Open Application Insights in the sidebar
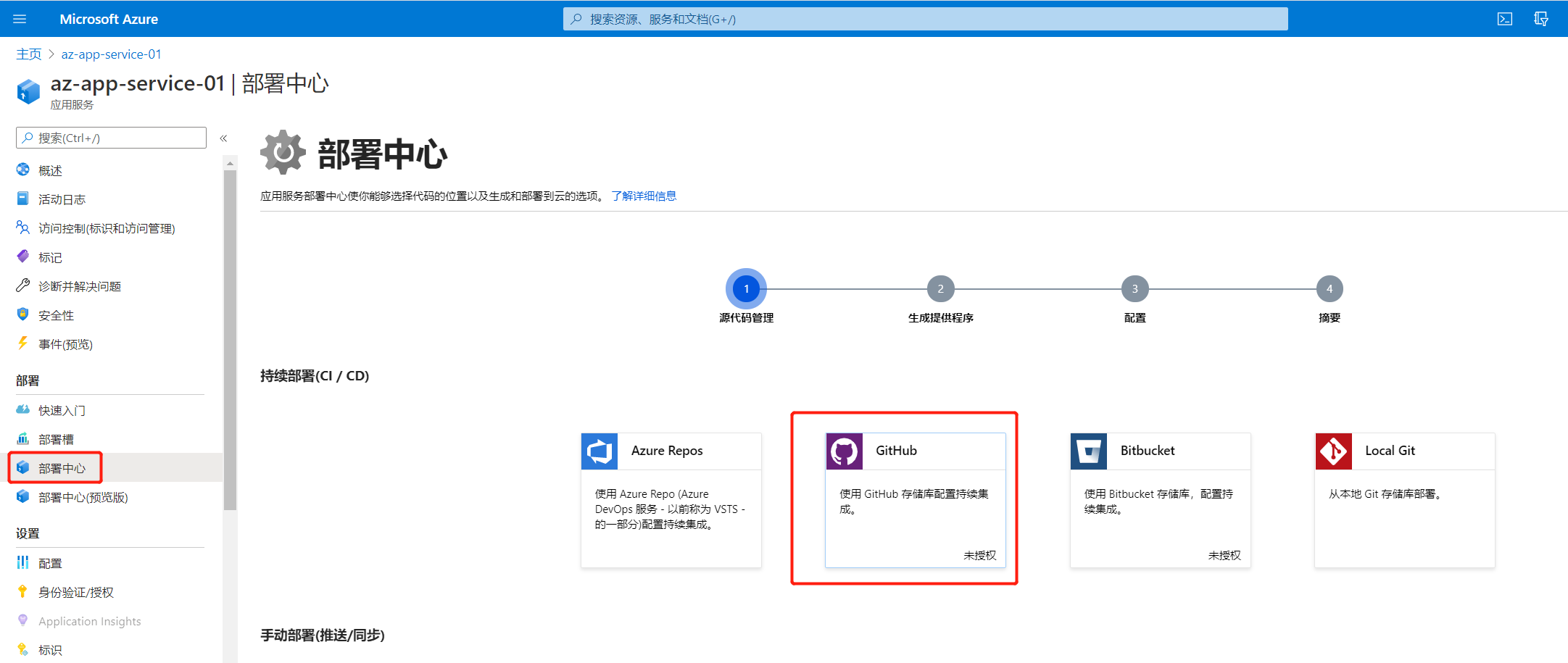Screen dimensions: 1568x663 [x=90, y=621]
